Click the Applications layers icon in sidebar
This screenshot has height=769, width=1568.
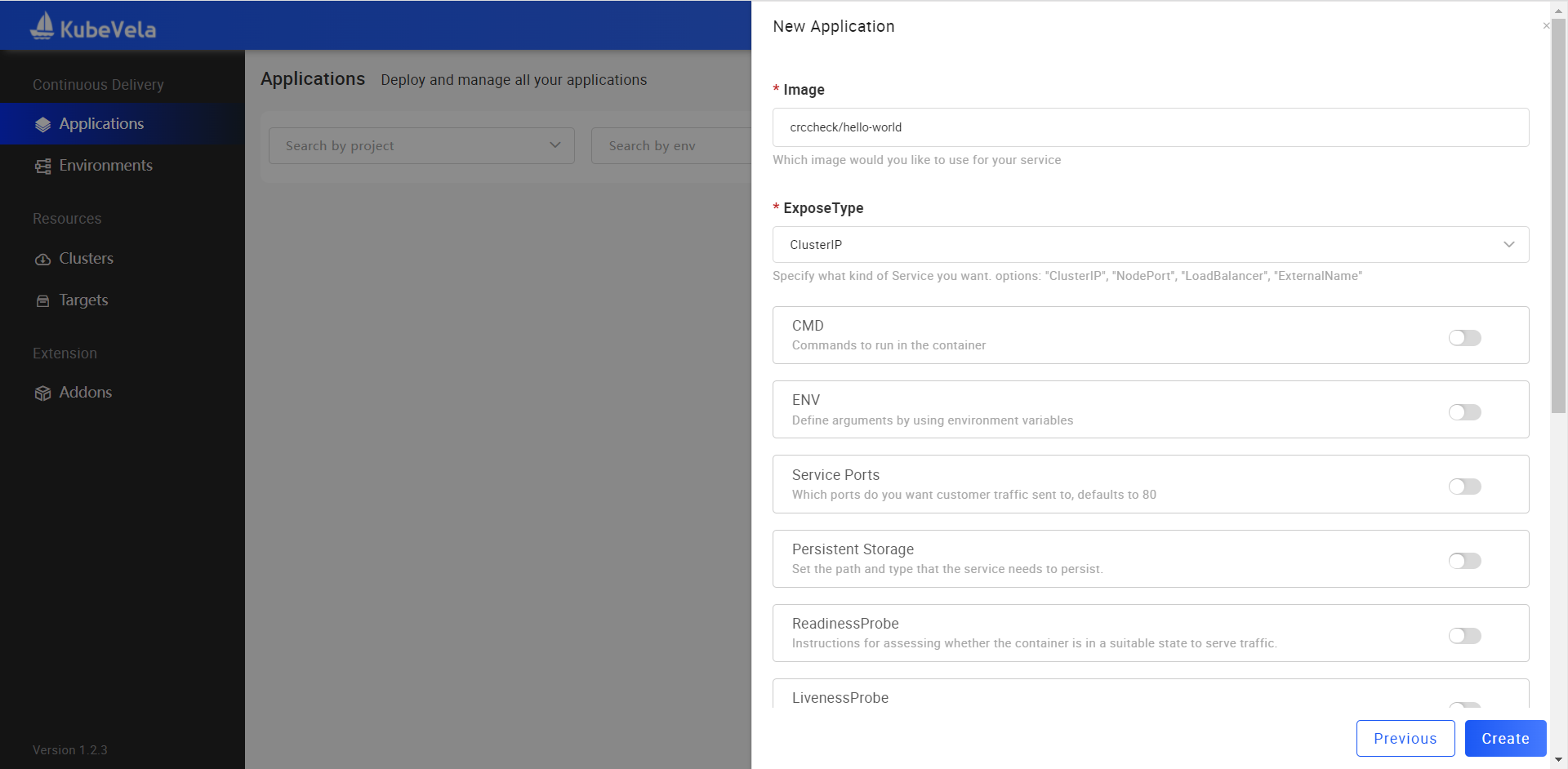[x=43, y=125]
